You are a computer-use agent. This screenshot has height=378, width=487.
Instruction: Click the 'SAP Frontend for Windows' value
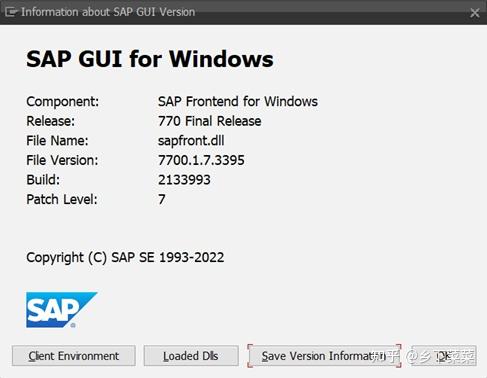tap(238, 101)
